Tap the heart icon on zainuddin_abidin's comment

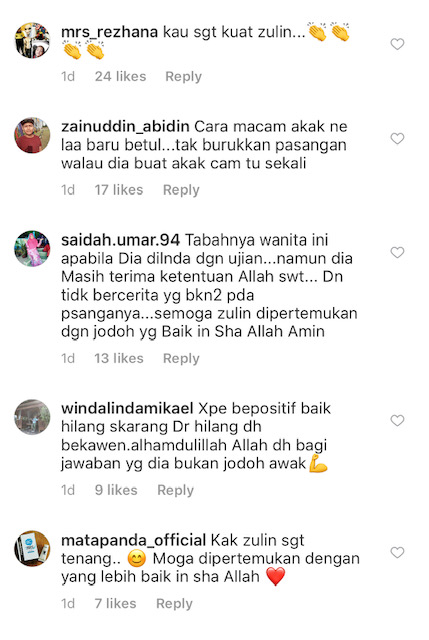click(397, 138)
